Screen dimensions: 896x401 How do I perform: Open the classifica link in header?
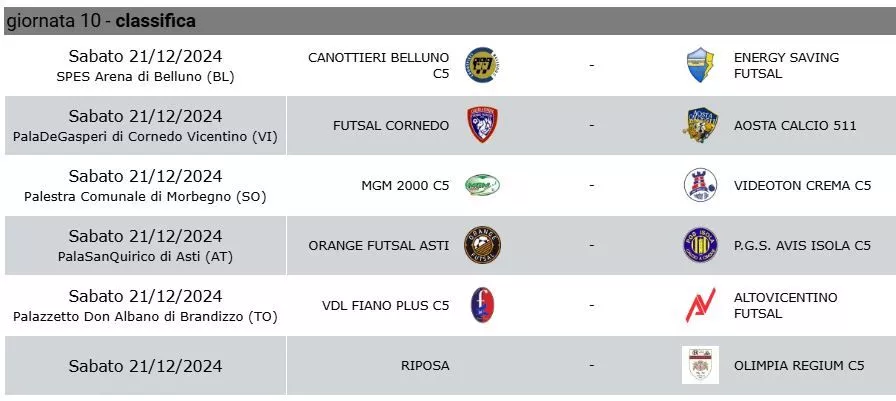[155, 21]
